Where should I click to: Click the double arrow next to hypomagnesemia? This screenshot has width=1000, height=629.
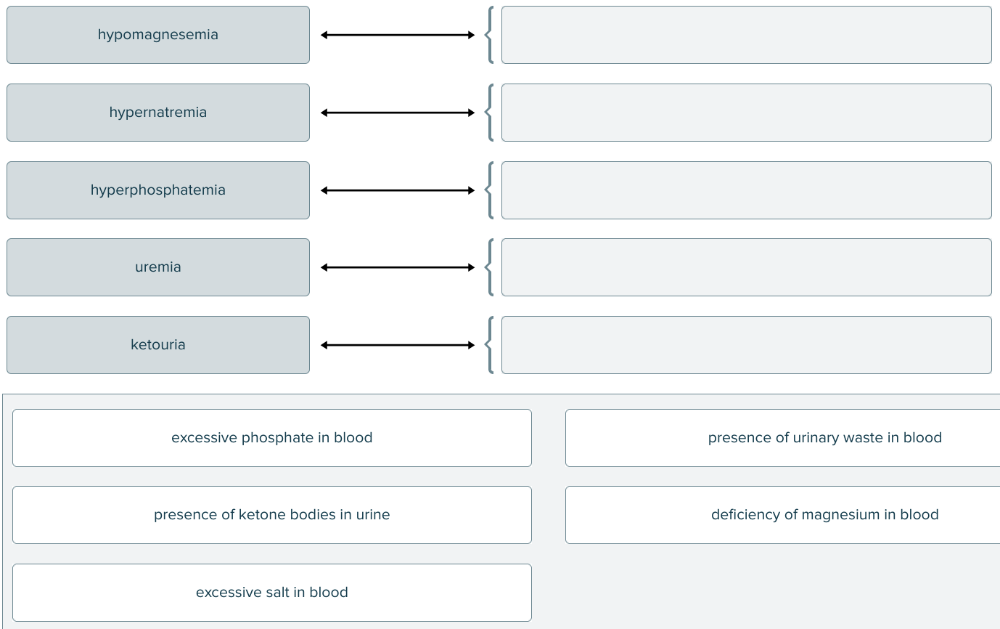(398, 35)
